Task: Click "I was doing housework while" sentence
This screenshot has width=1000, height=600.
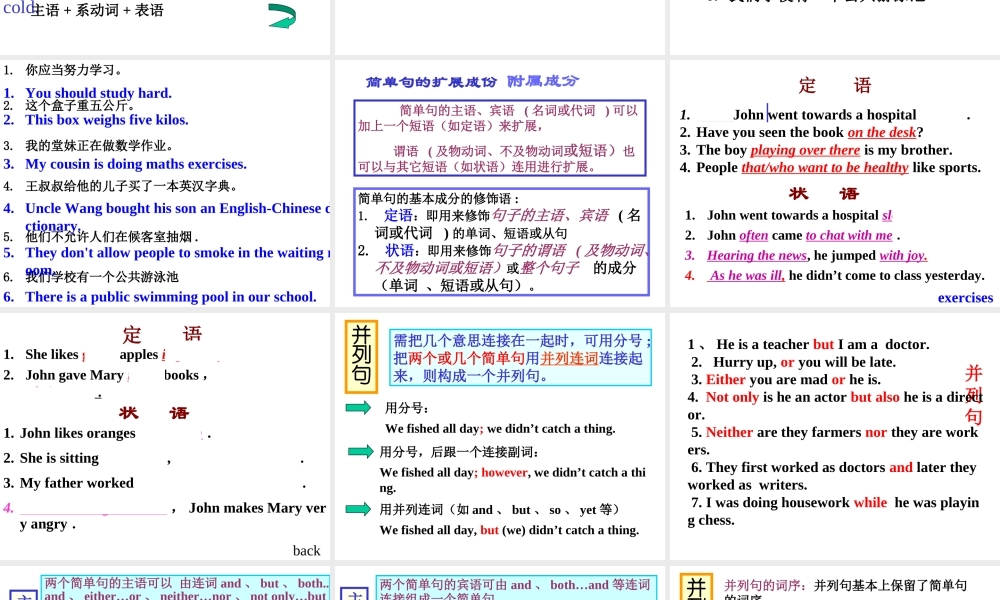Action: coord(833,511)
